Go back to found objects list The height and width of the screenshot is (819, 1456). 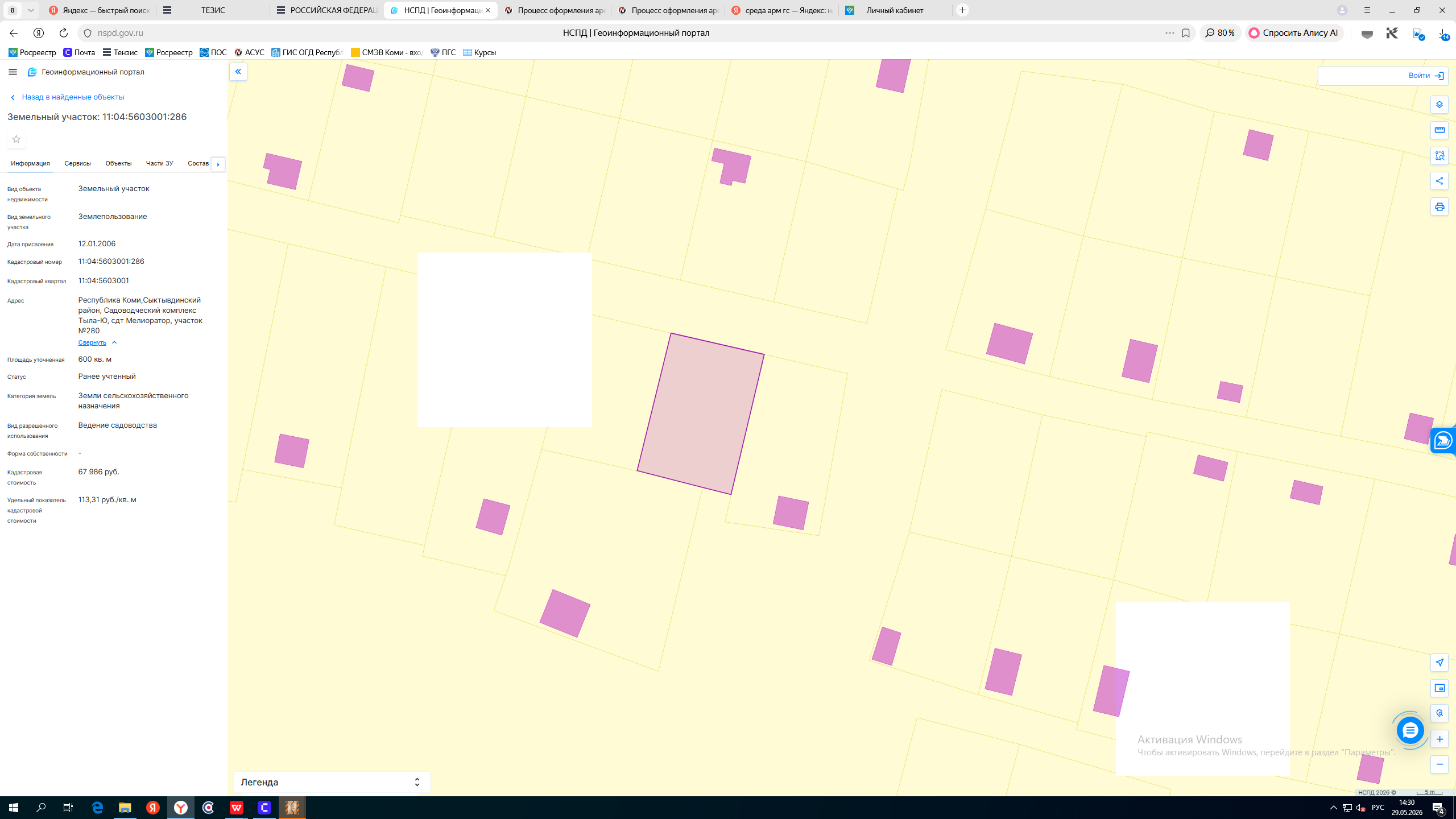click(x=67, y=97)
